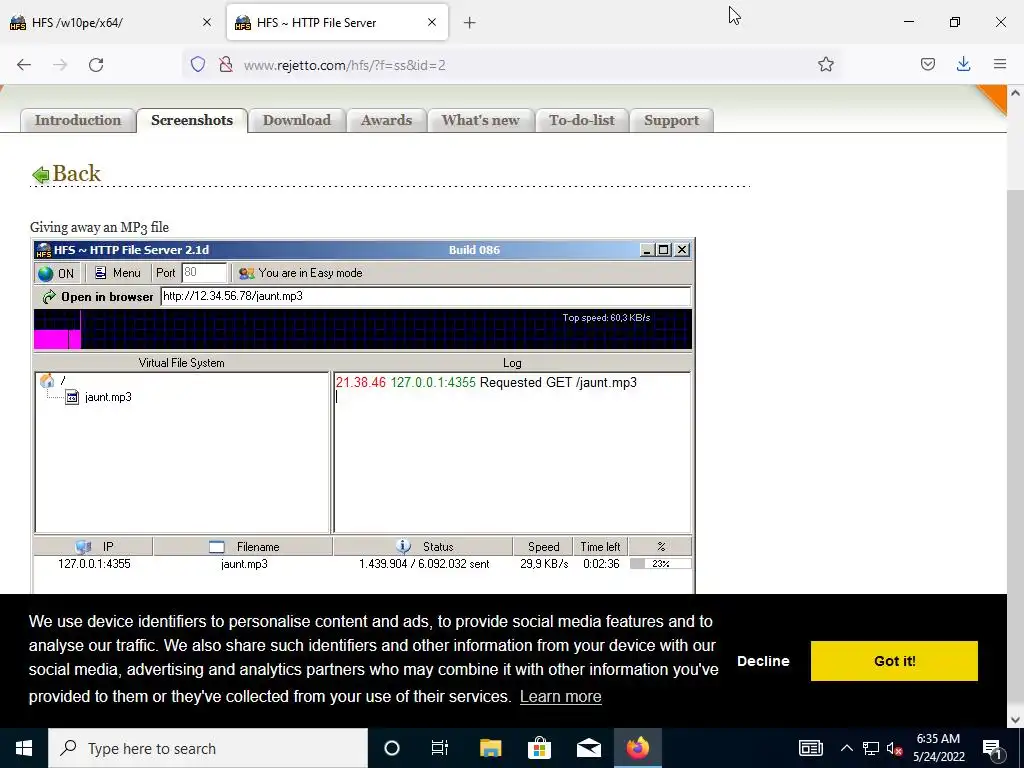This screenshot has height=768, width=1024.
Task: Open the Introduction tab
Action: click(x=78, y=121)
